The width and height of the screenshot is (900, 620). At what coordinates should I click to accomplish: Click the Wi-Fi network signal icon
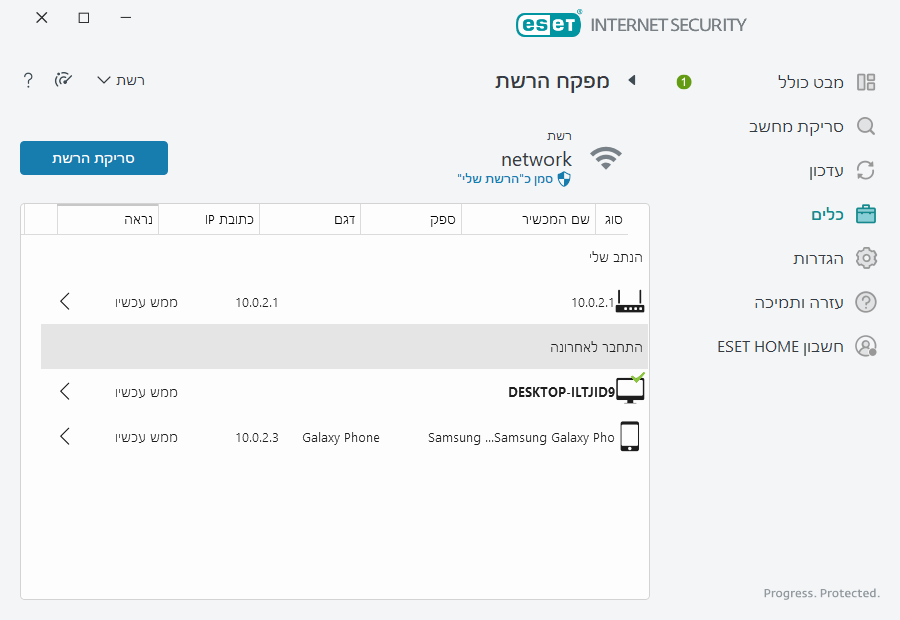pos(606,158)
